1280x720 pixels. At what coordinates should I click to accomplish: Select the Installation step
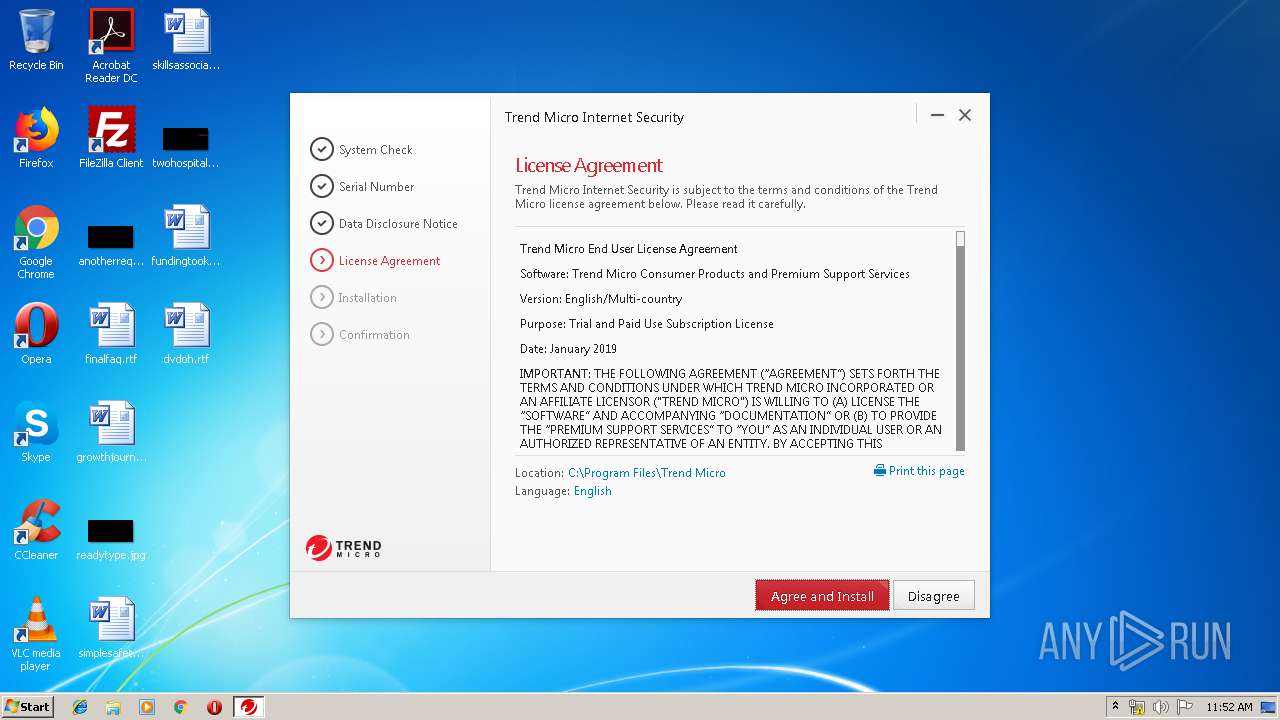(354, 298)
